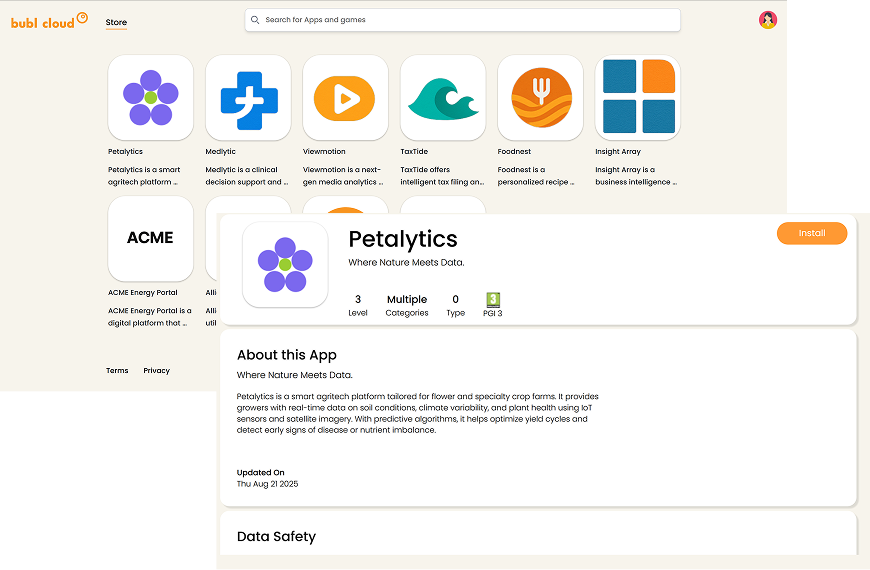Click the Foodnest fork icon

coord(540,97)
